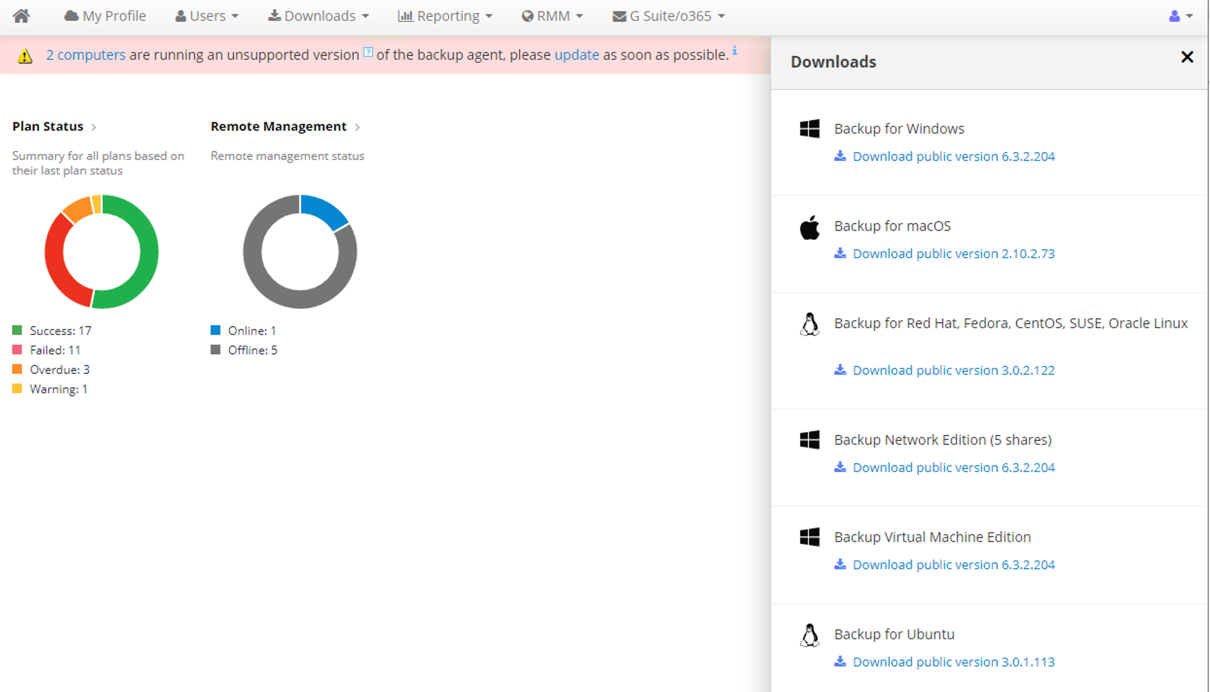This screenshot has height=692, width=1210.
Task: Click the Home icon in the navigation bar
Action: click(x=22, y=15)
